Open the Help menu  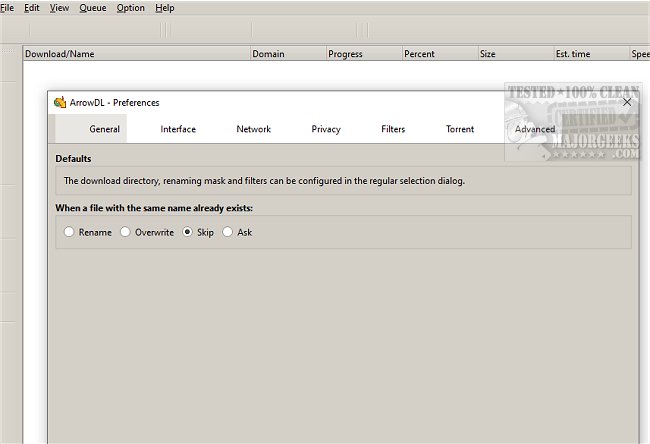click(165, 8)
